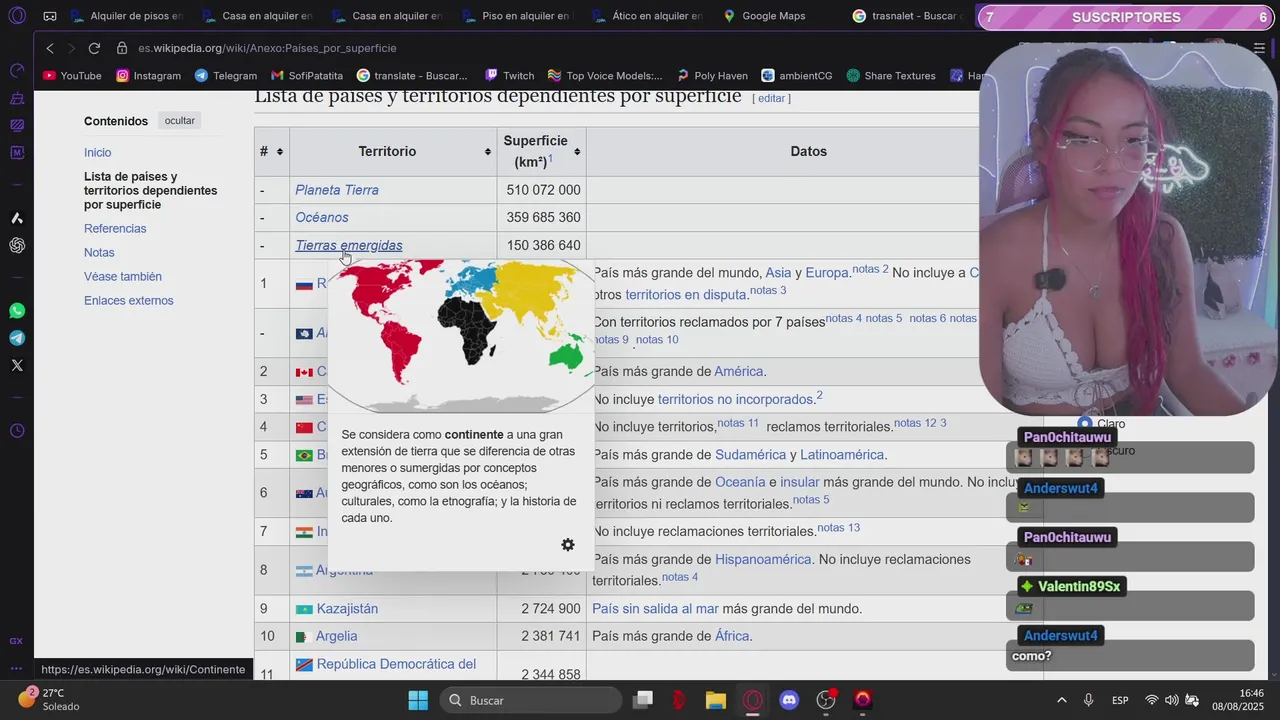Jump to Inicio in contents
1280x720 pixels.
(97, 153)
